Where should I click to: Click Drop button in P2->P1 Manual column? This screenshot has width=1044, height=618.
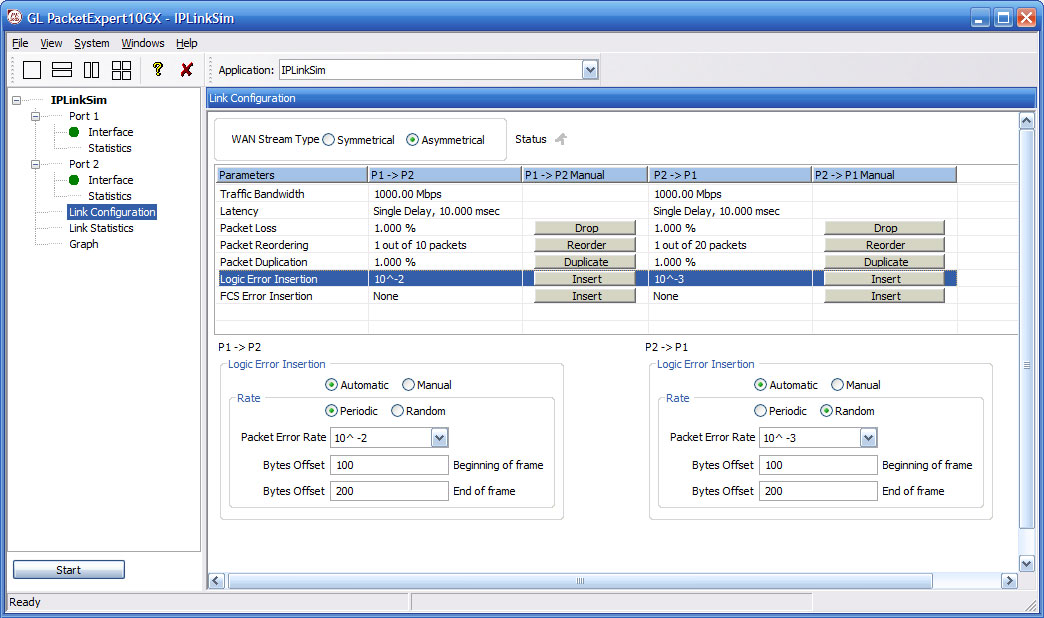pos(884,228)
